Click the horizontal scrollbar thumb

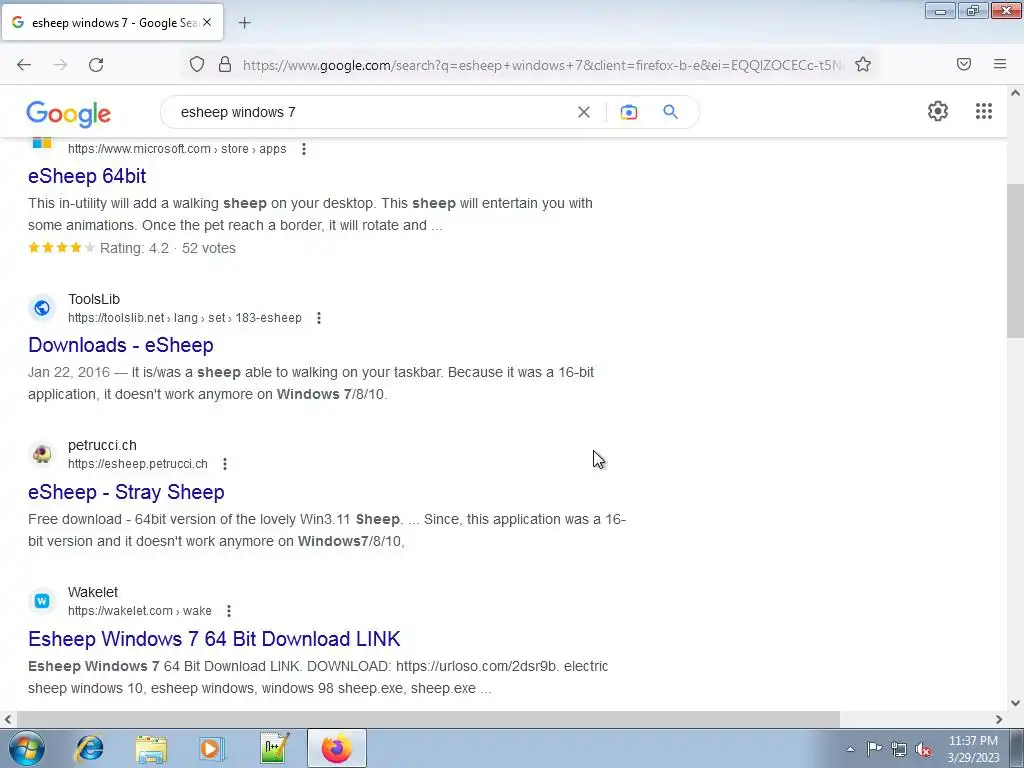pos(428,720)
